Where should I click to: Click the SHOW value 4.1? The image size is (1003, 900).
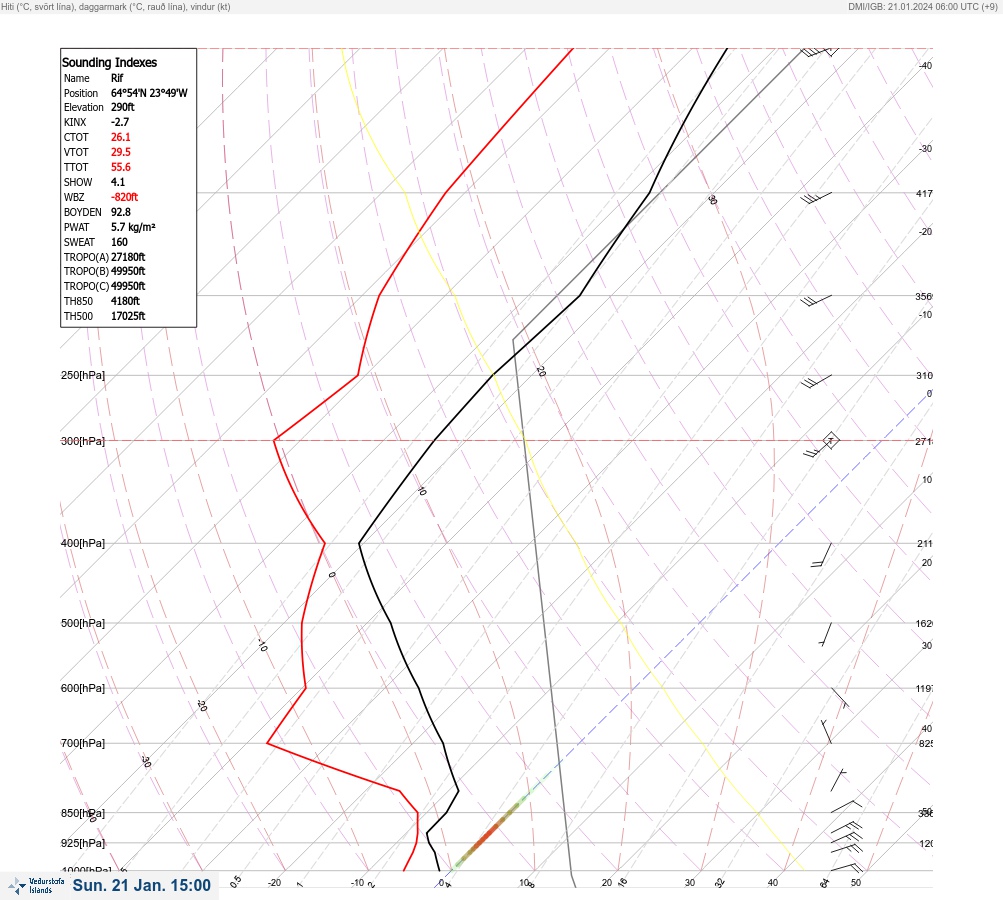coord(118,182)
